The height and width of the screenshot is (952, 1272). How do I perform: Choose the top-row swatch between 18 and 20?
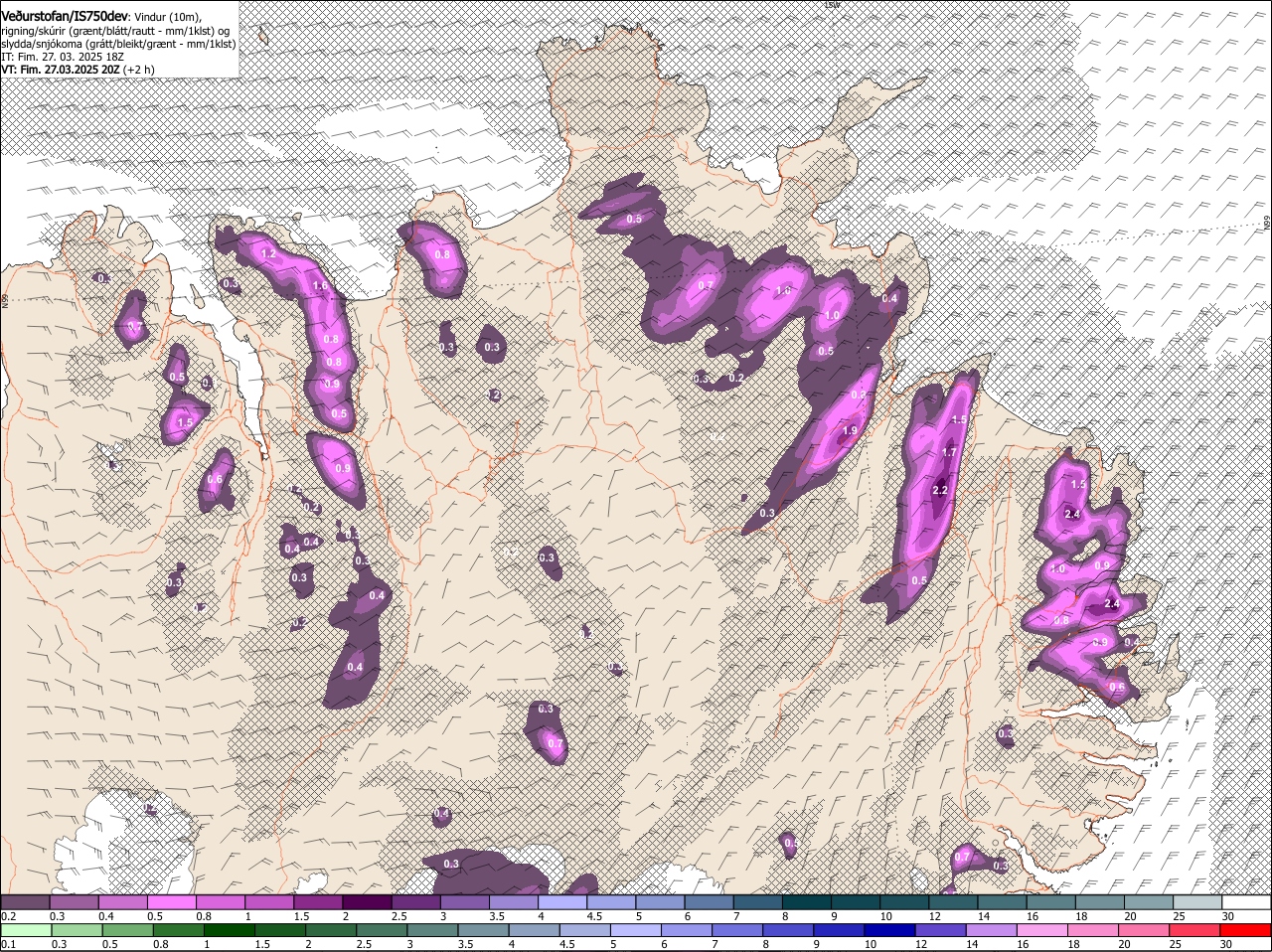(1099, 902)
